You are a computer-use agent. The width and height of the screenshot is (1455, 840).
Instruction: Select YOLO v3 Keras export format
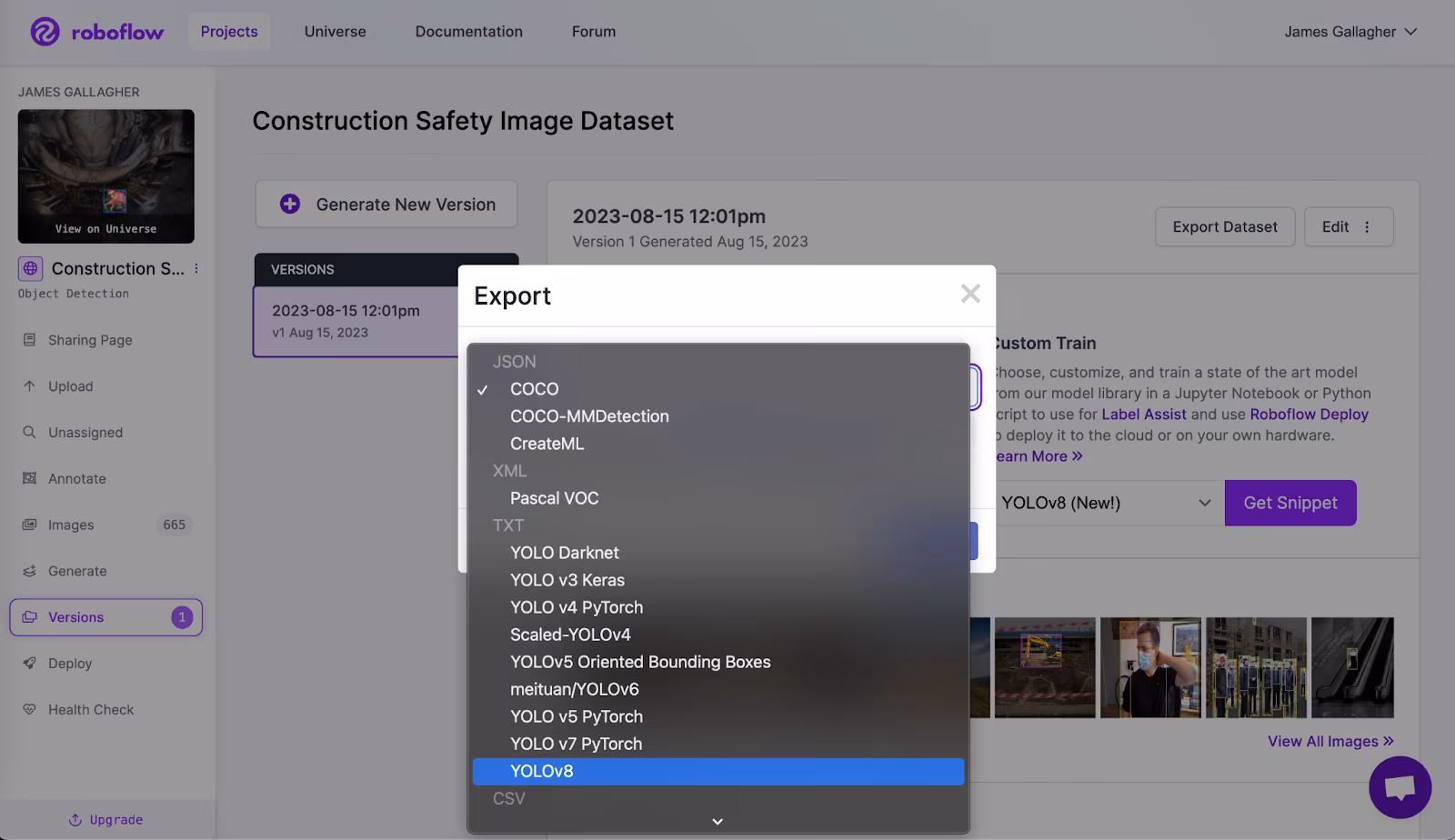tap(718, 580)
